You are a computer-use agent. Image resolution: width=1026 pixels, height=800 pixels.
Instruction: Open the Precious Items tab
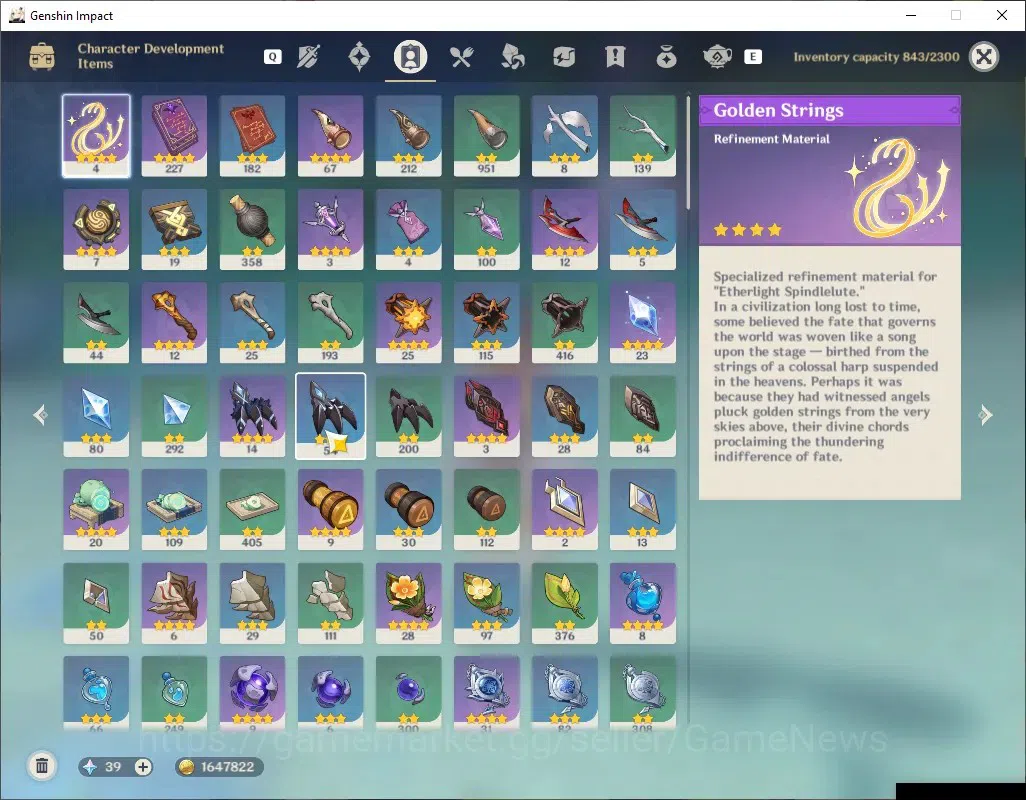(666, 57)
